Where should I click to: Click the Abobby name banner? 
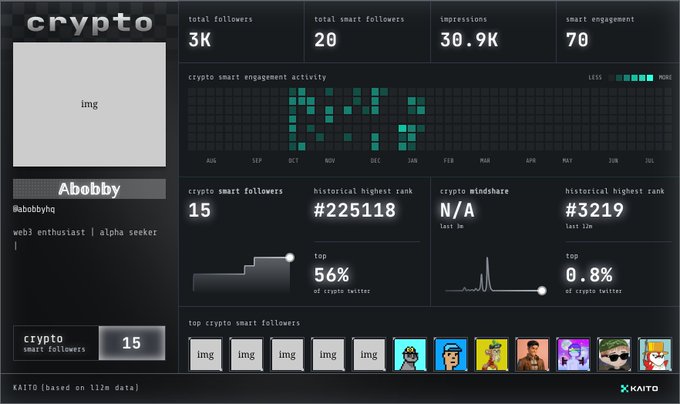89,189
